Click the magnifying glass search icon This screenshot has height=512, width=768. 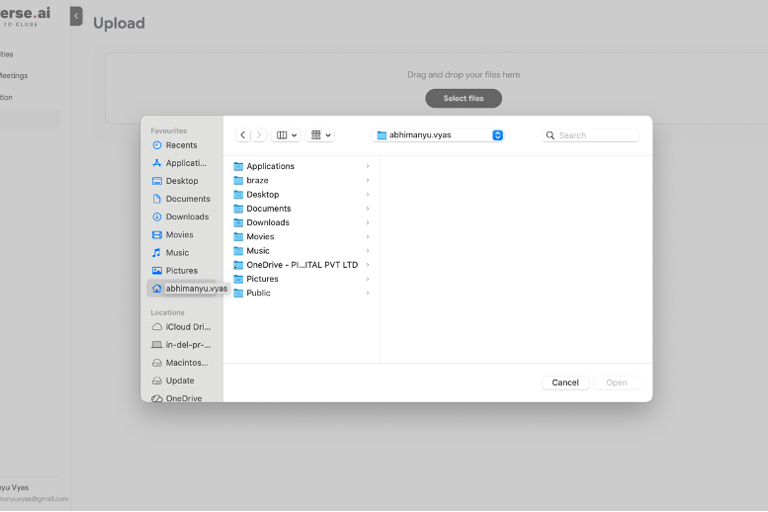[550, 135]
